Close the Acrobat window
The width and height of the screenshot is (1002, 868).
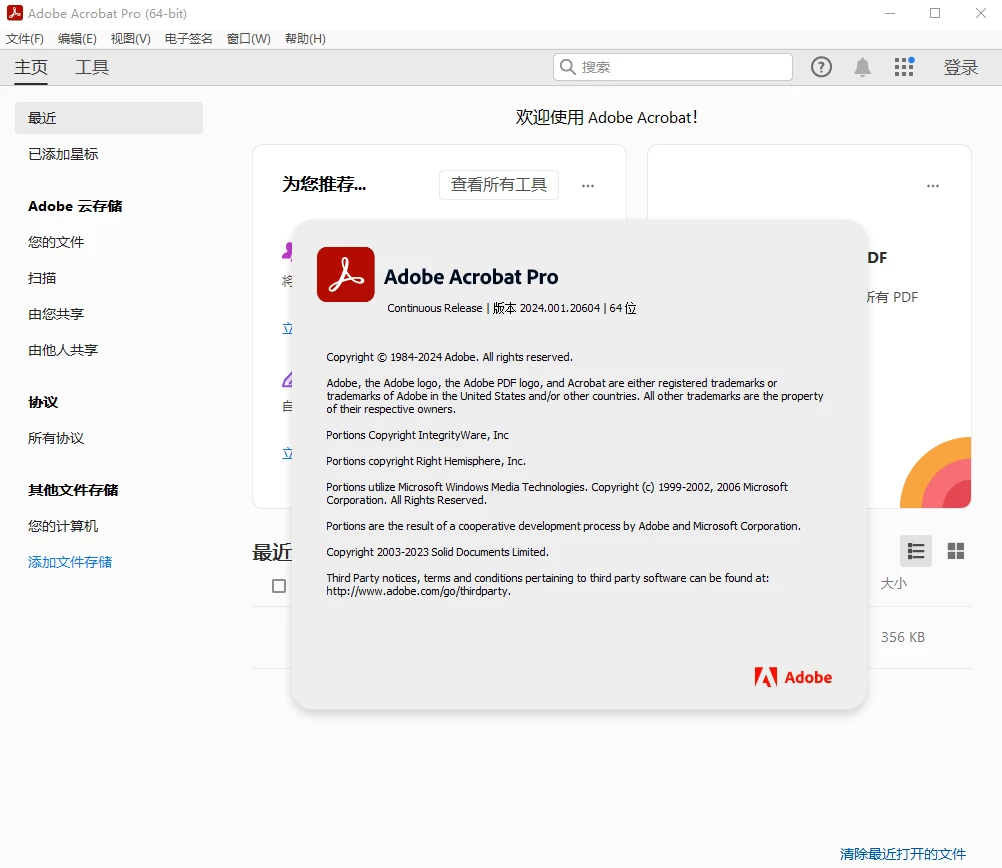coord(981,13)
